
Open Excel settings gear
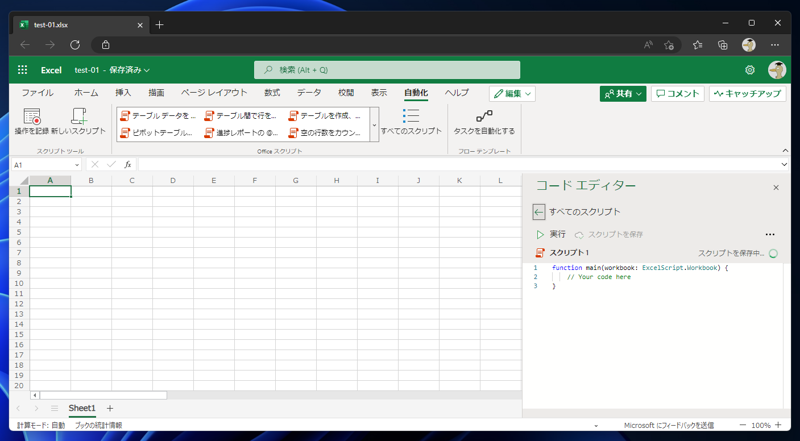(x=749, y=70)
